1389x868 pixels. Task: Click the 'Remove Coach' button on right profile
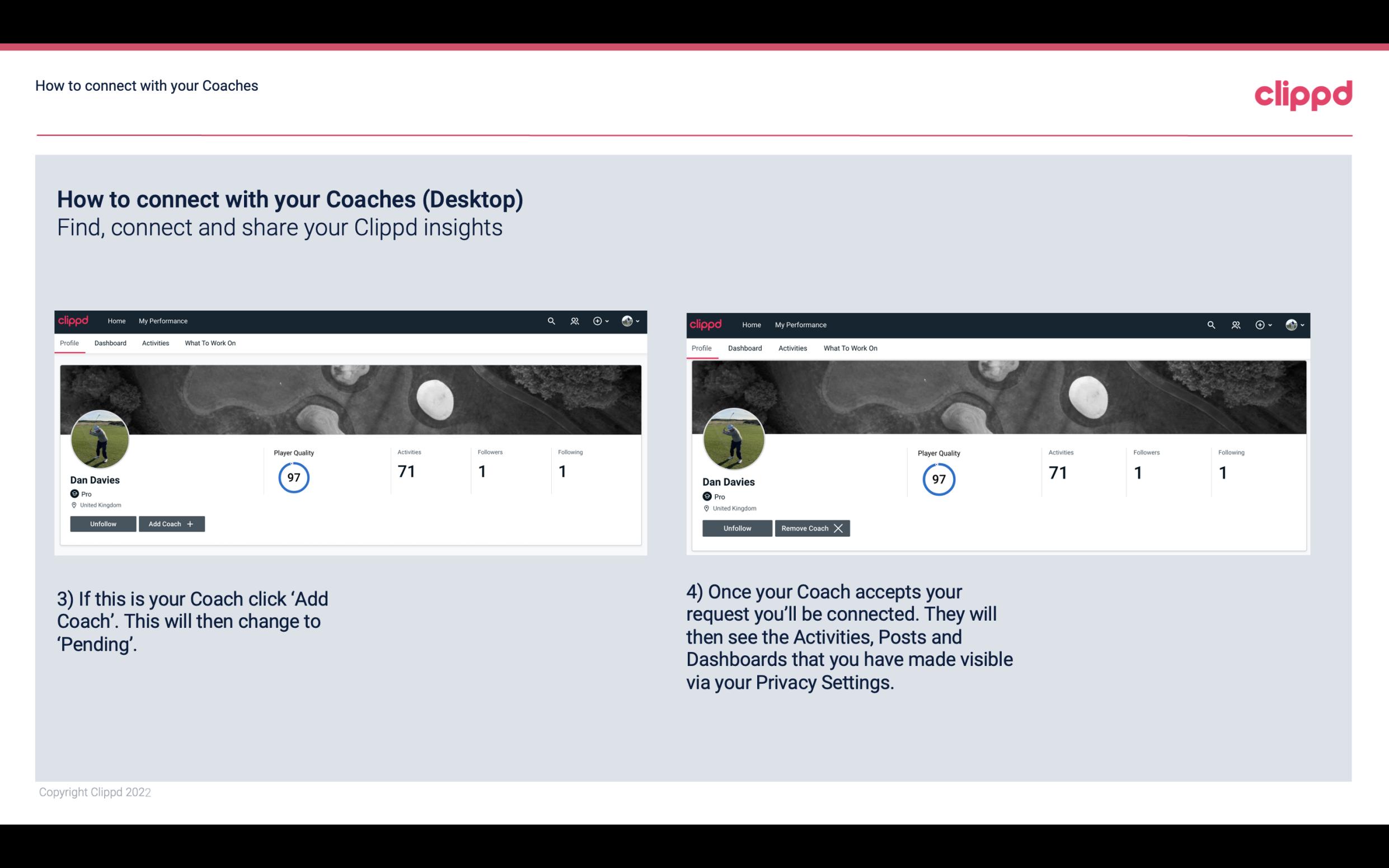pos(811,528)
